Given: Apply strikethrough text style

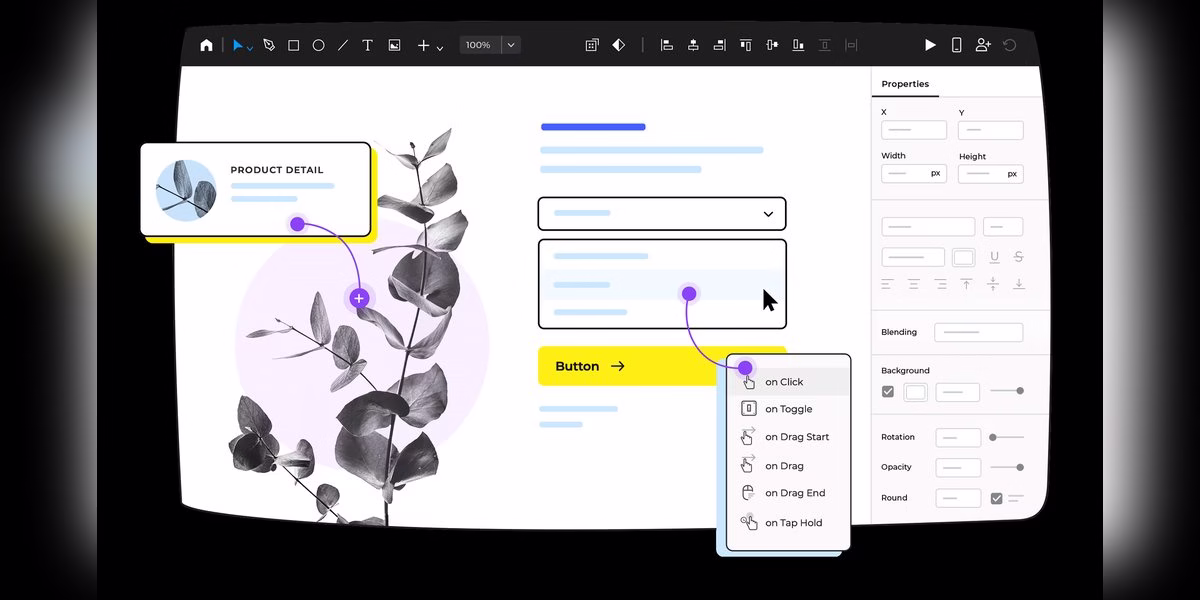Looking at the screenshot, I should tap(1019, 257).
